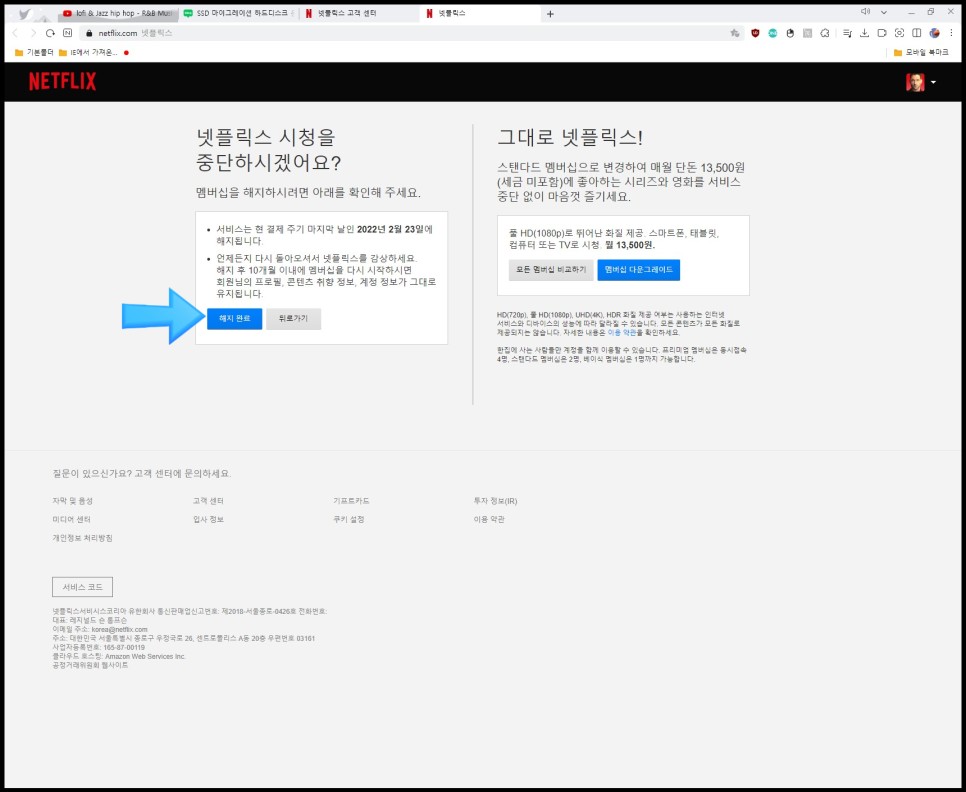Open a new tab with the plus button

(550, 14)
